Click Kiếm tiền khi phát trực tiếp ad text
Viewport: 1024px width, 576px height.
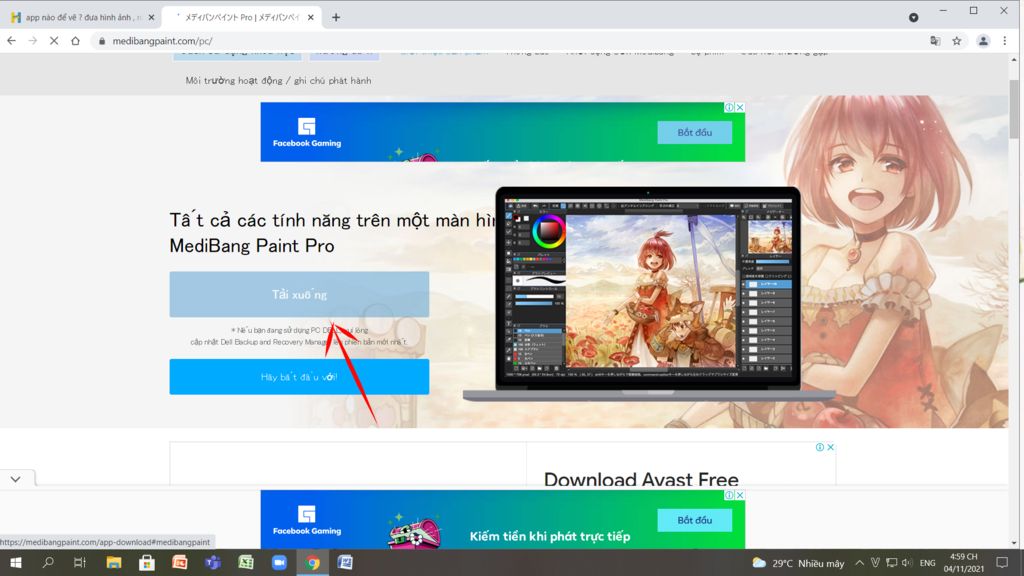tap(550, 537)
